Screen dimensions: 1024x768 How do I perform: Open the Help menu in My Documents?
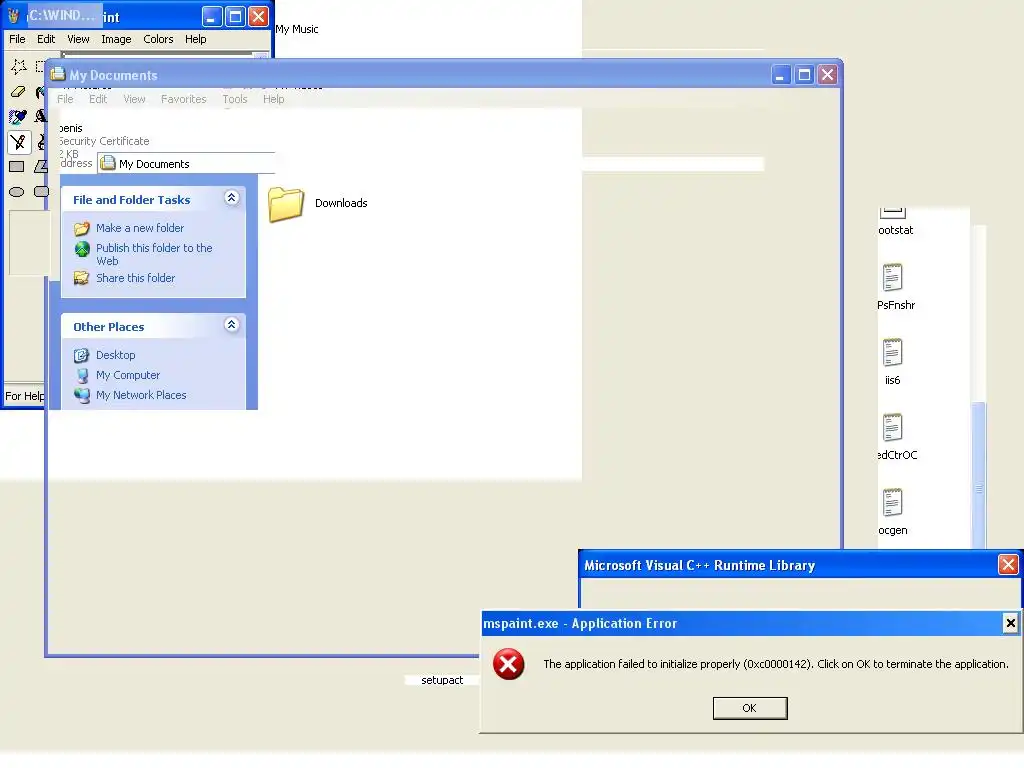274,99
